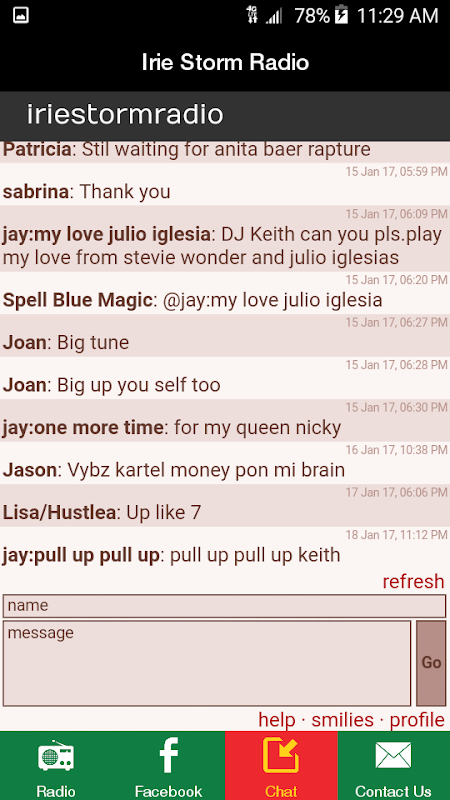Tap the Lisa/Hustlea username

(59, 512)
